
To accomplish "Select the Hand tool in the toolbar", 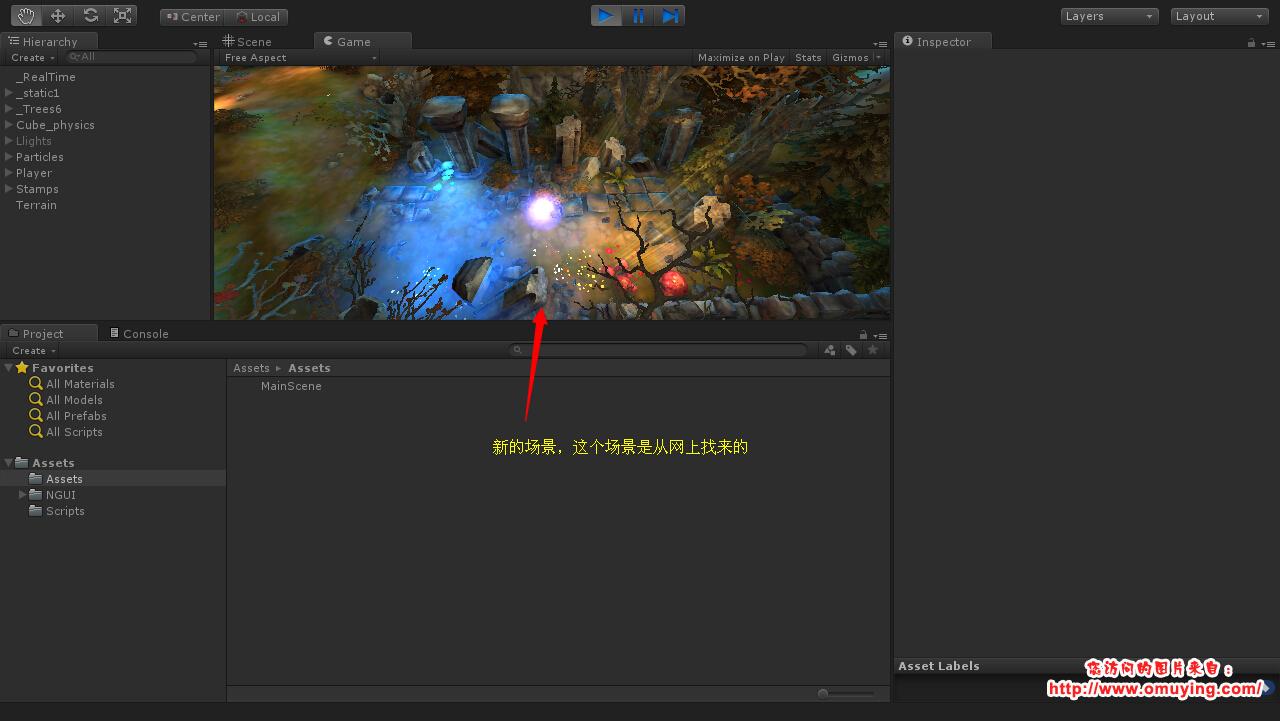I will click(x=26, y=16).
